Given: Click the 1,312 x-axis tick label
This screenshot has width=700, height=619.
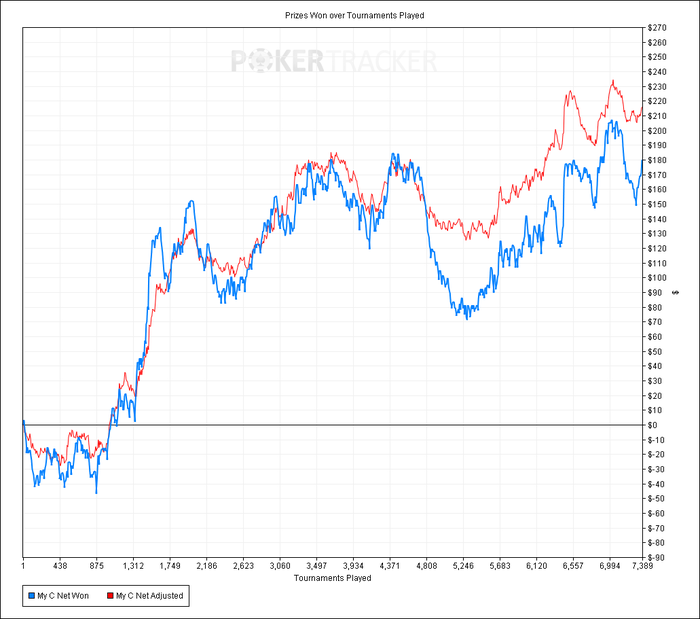Looking at the screenshot, I should 133,566.
